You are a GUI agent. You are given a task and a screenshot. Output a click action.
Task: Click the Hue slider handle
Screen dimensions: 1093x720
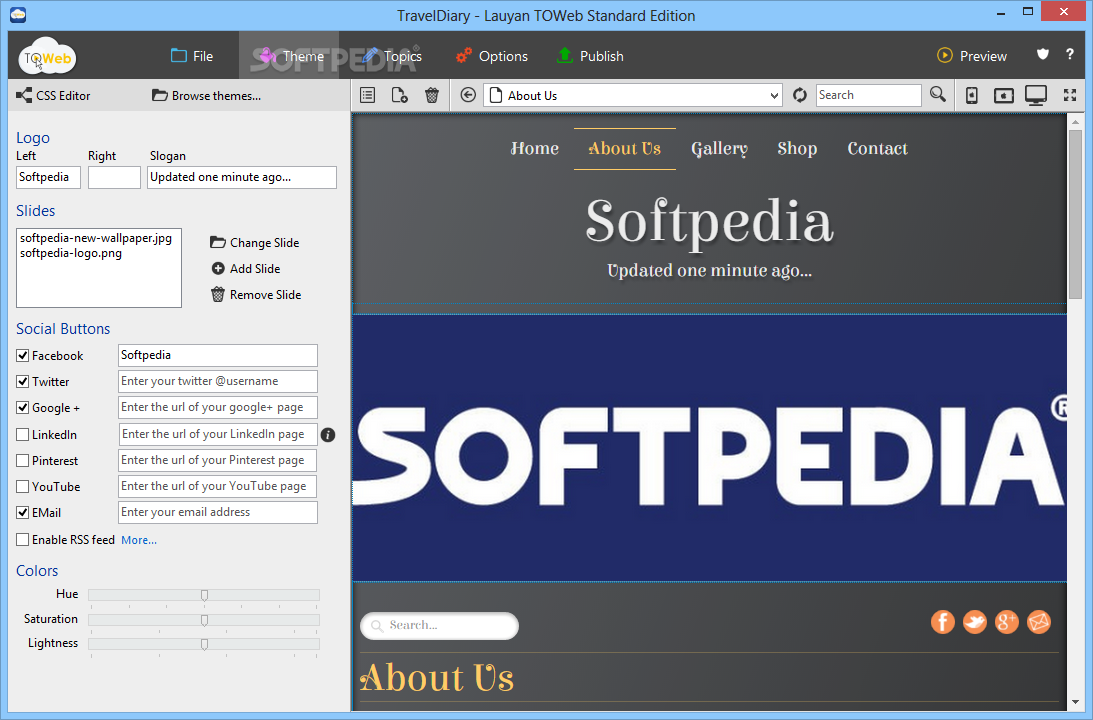(204, 595)
